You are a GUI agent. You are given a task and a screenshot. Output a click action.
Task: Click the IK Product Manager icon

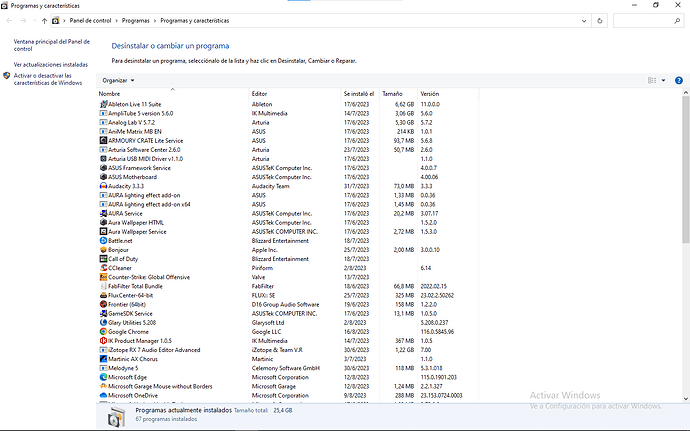point(103,341)
